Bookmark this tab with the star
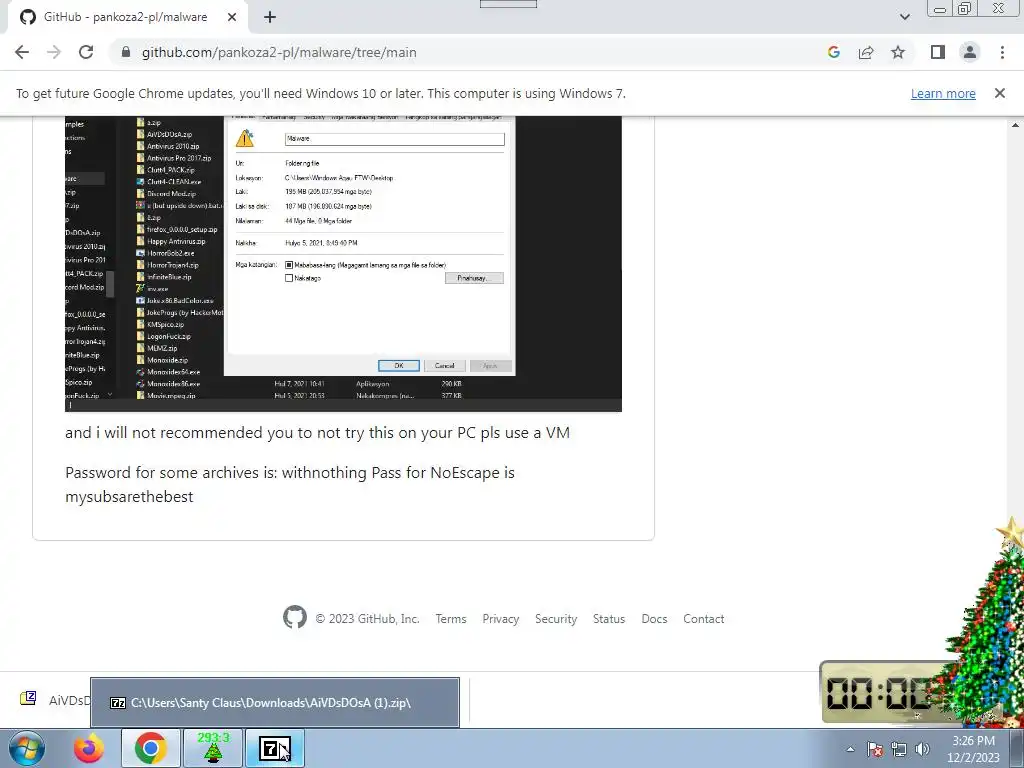The image size is (1024, 768). point(898,52)
